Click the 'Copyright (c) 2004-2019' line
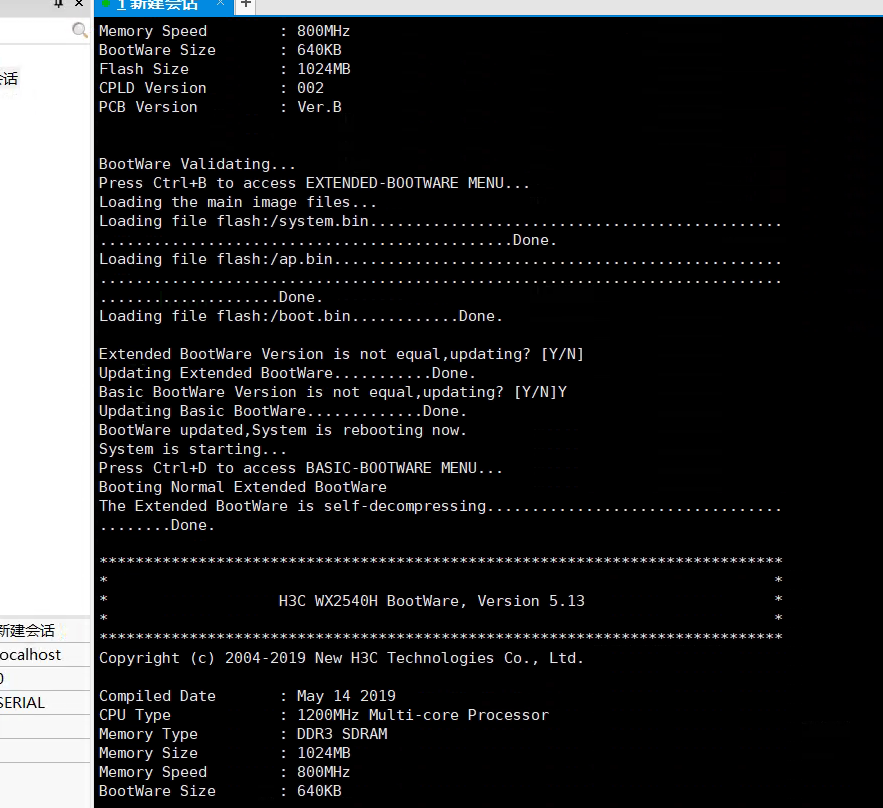 coord(341,658)
